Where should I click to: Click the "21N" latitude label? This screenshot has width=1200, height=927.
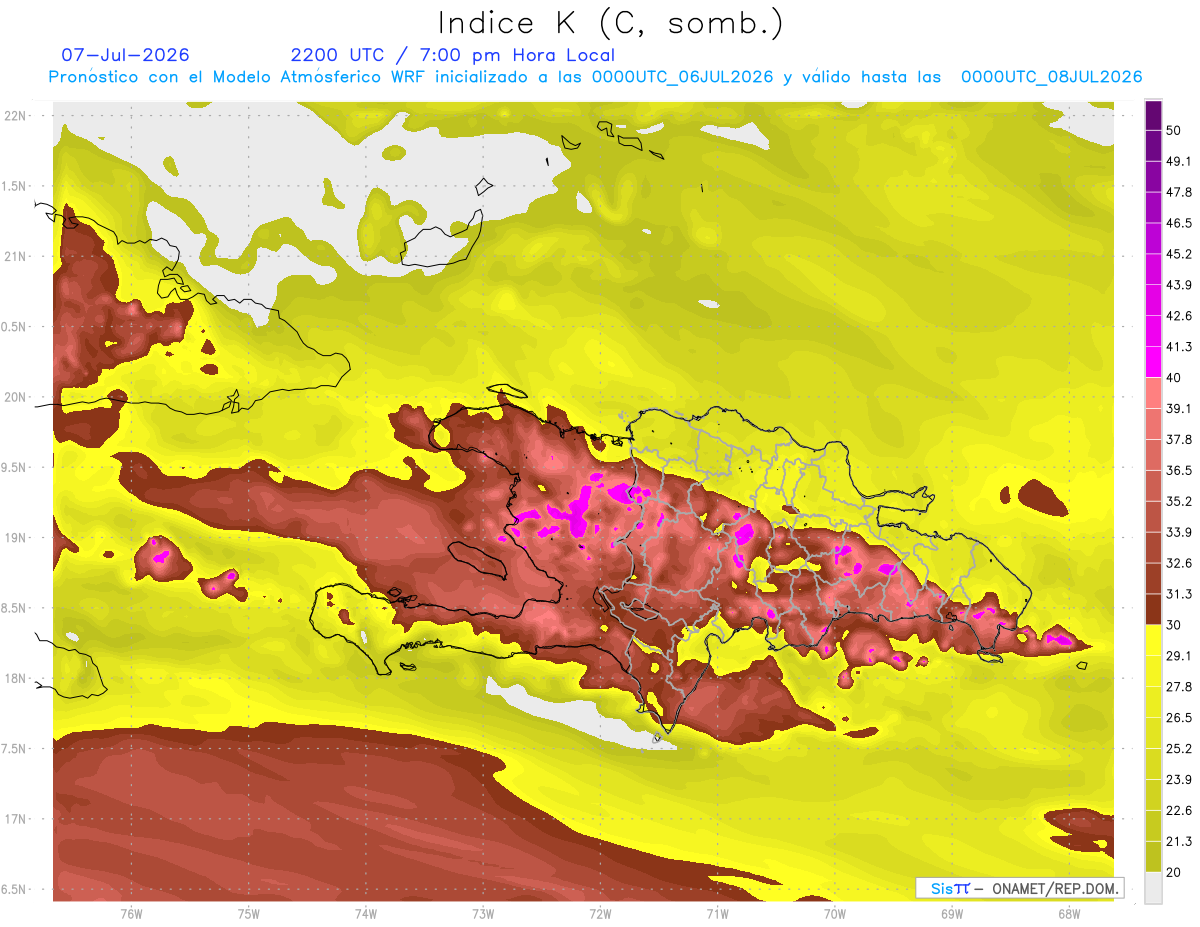[x=15, y=256]
